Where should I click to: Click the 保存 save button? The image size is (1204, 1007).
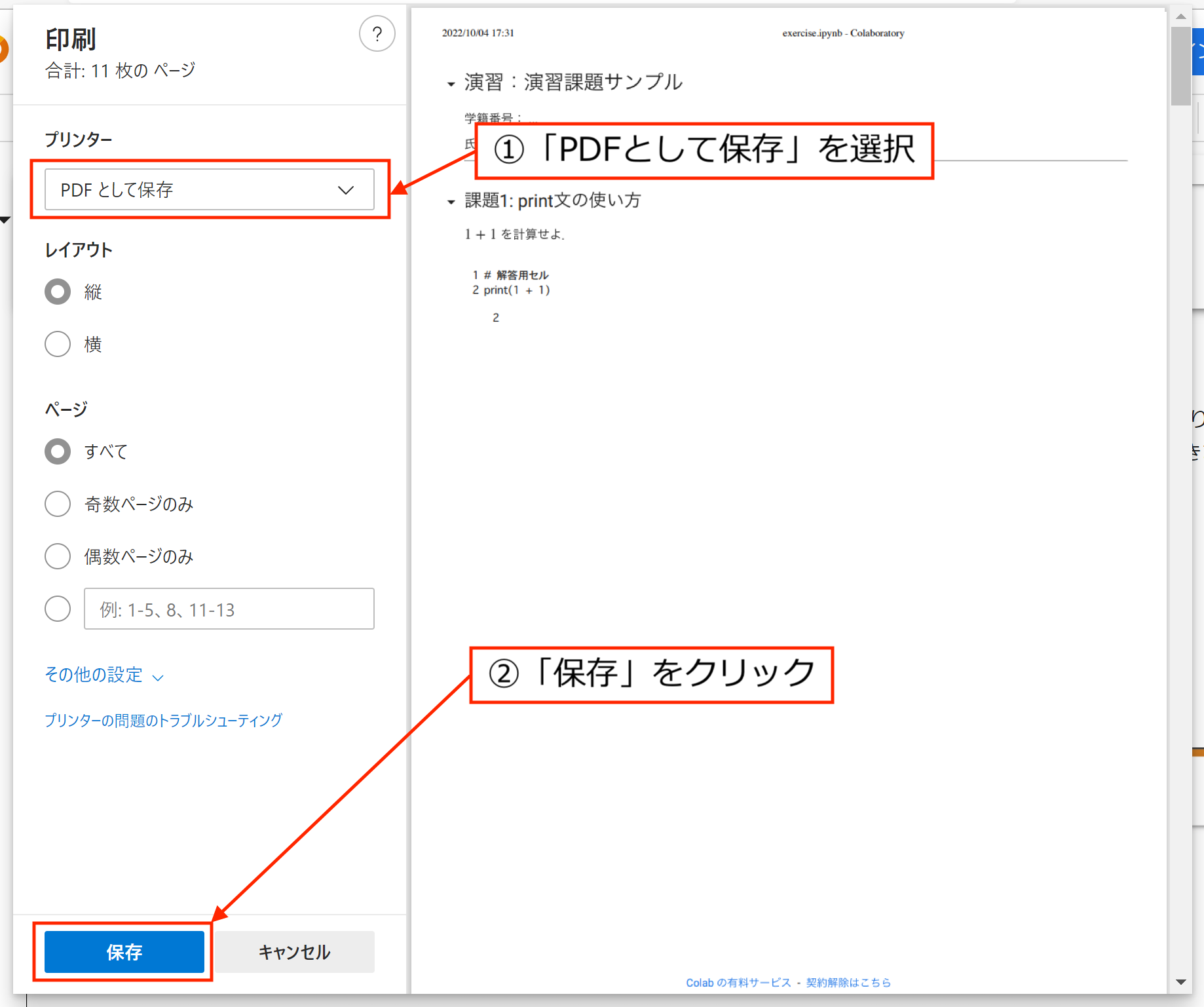pyautogui.click(x=124, y=952)
